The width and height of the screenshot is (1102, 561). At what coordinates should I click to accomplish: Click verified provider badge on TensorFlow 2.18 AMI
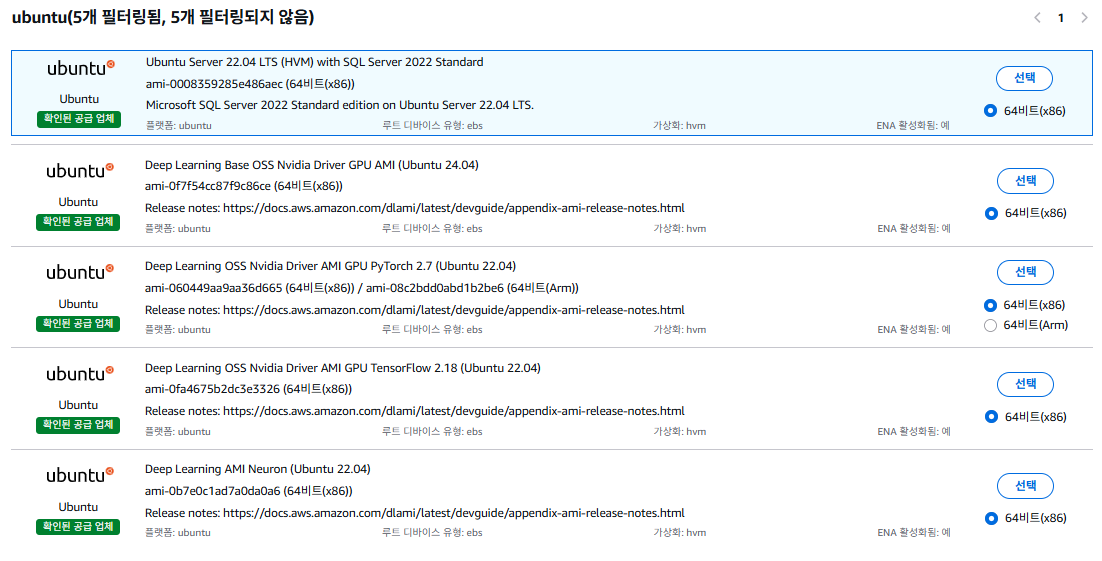pyautogui.click(x=78, y=425)
